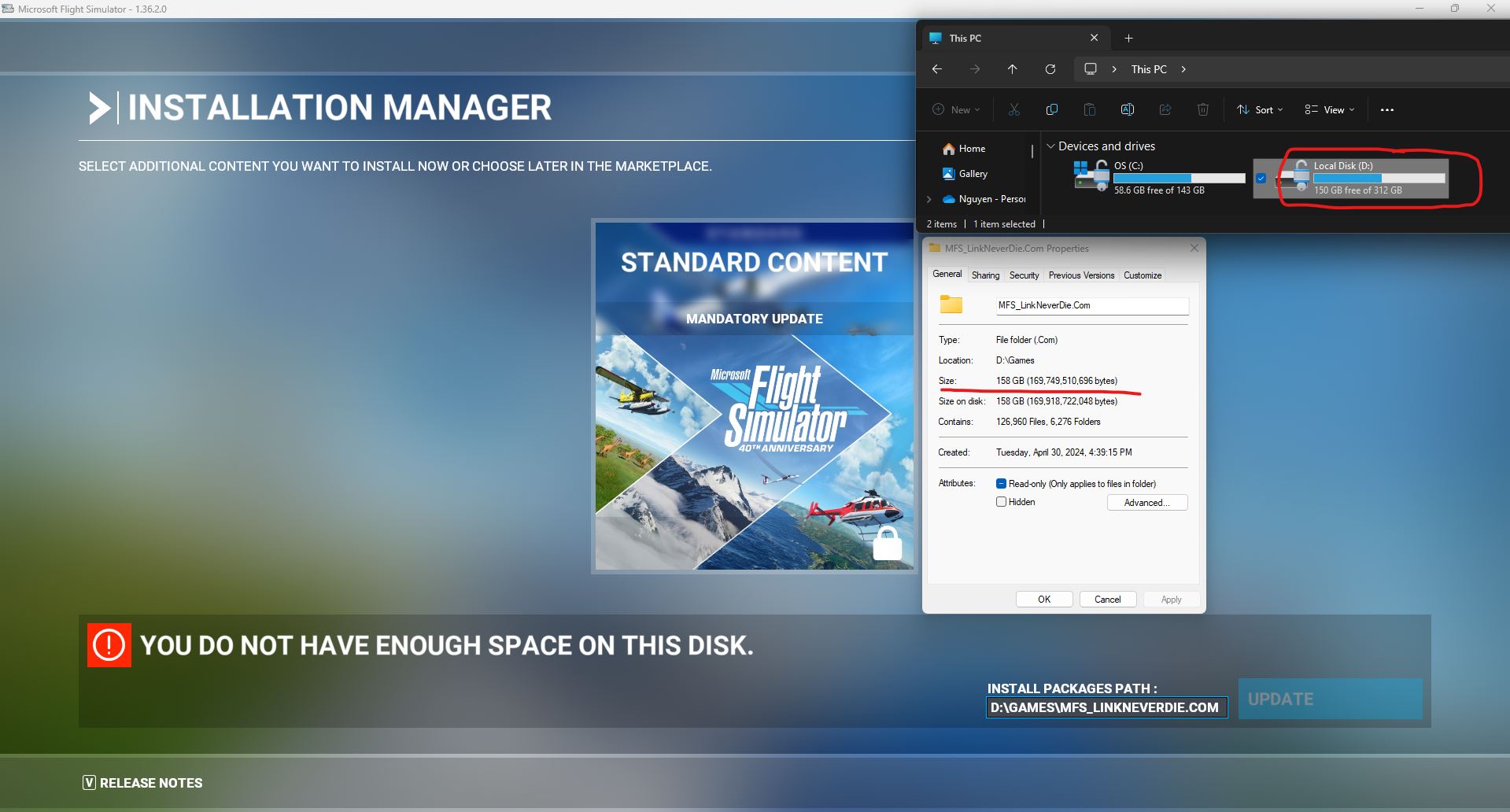Go back in File Explorer

click(936, 69)
